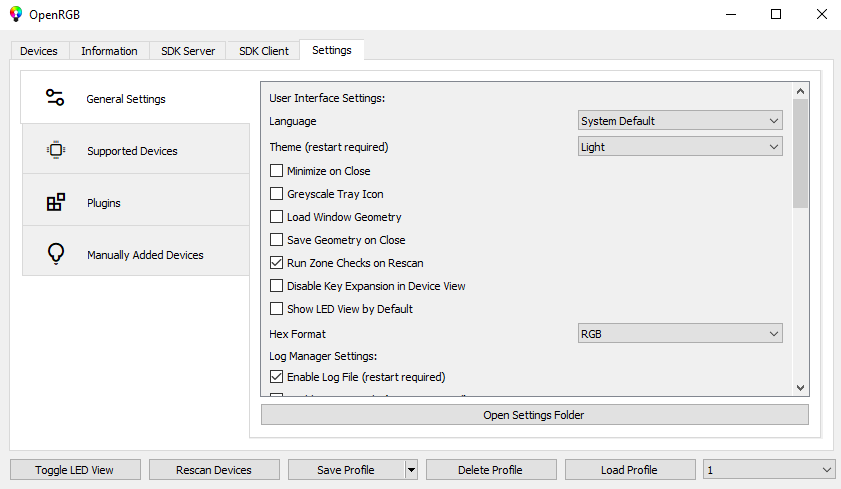This screenshot has height=489, width=841.
Task: Click the General Settings sliders icon
Action: pyautogui.click(x=55, y=98)
